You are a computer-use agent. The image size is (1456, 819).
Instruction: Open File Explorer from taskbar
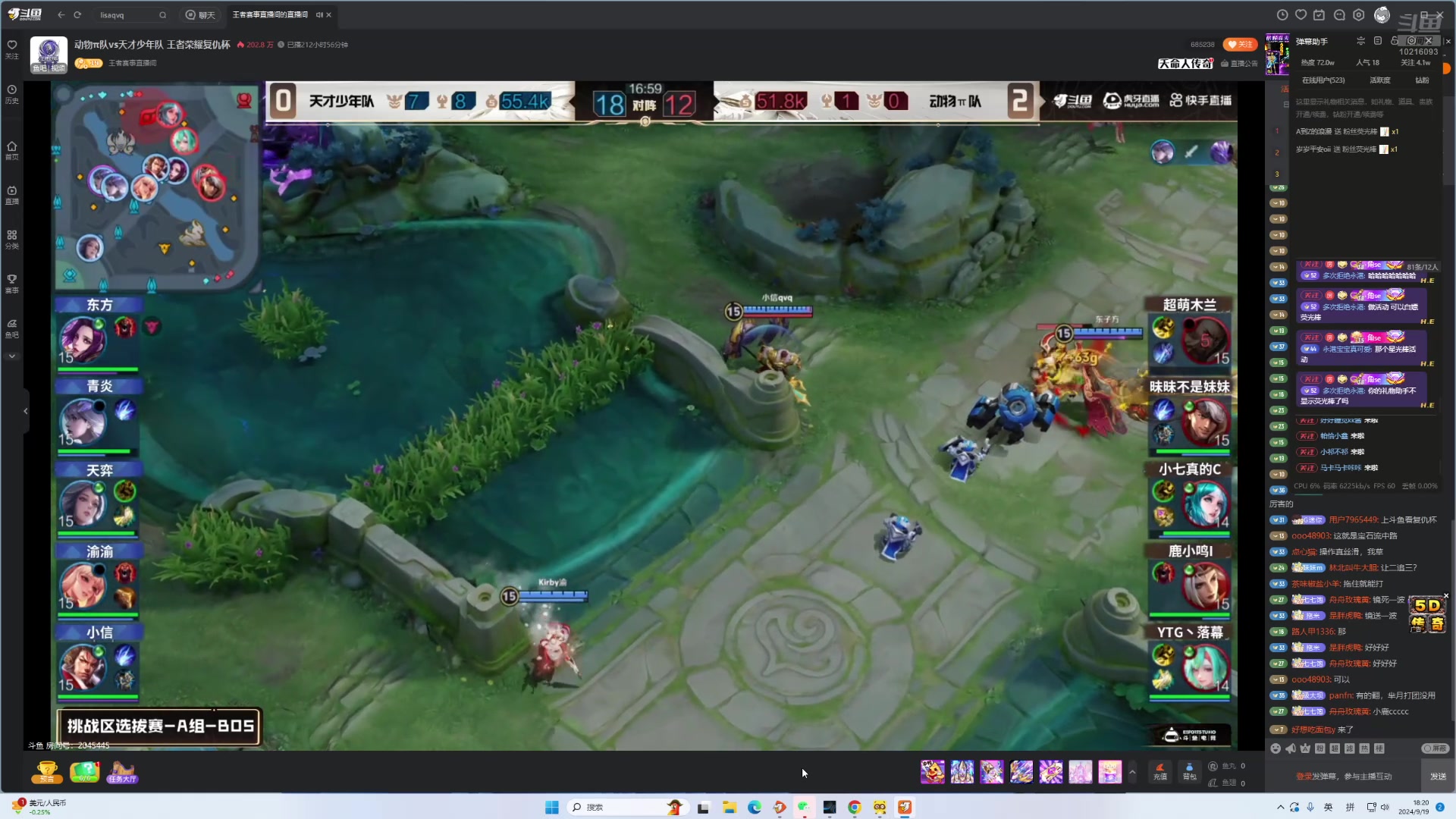730,807
